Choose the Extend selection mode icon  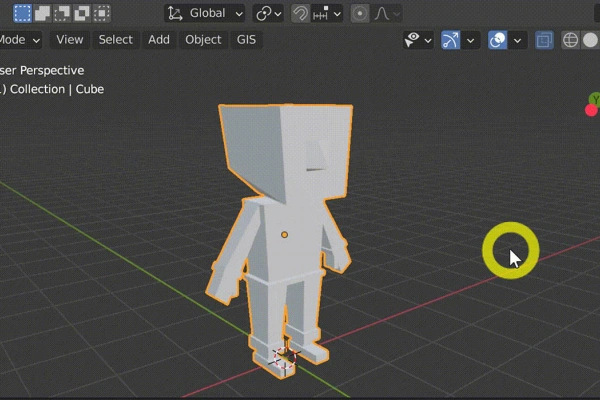click(42, 13)
